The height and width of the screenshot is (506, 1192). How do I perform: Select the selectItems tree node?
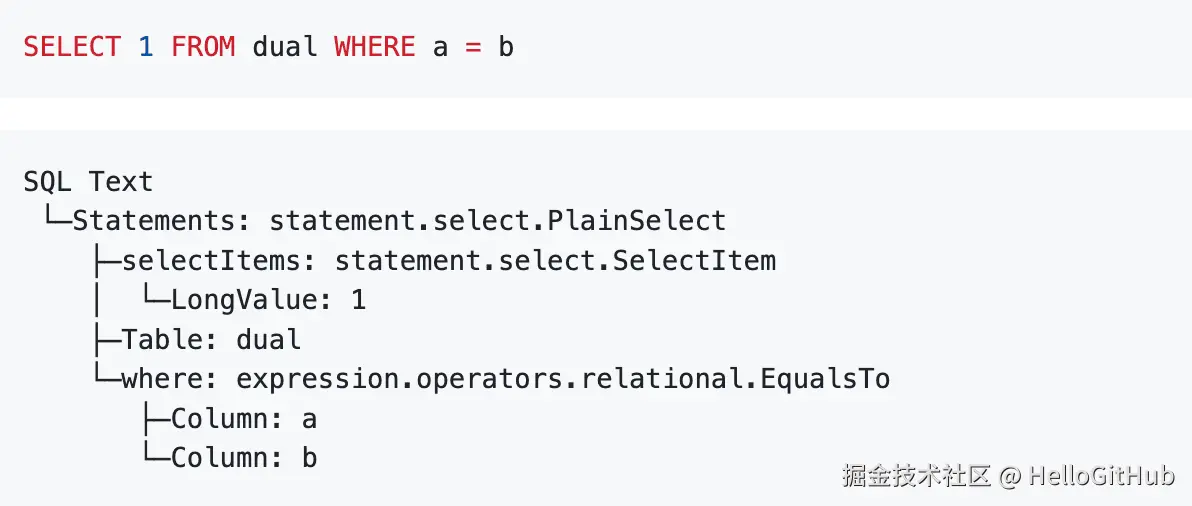pos(448,261)
